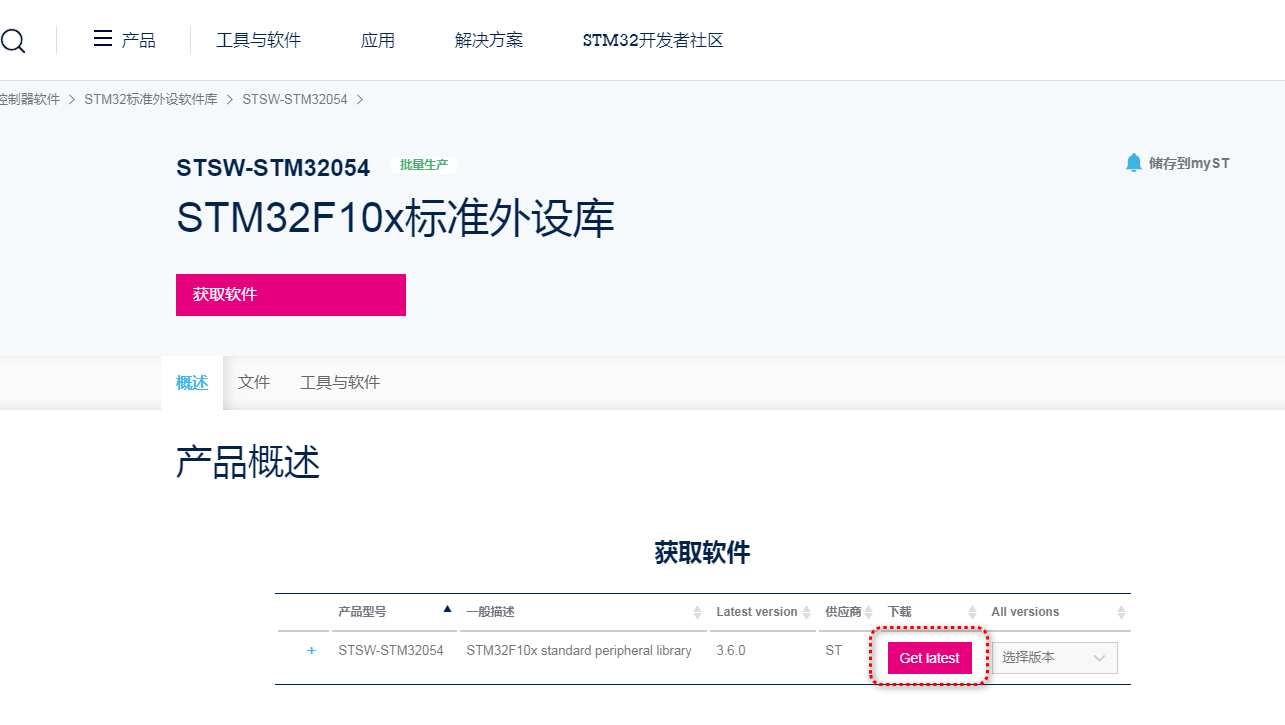Click the 控制器软件 breadcrumb link
The image size is (1285, 725).
30,99
